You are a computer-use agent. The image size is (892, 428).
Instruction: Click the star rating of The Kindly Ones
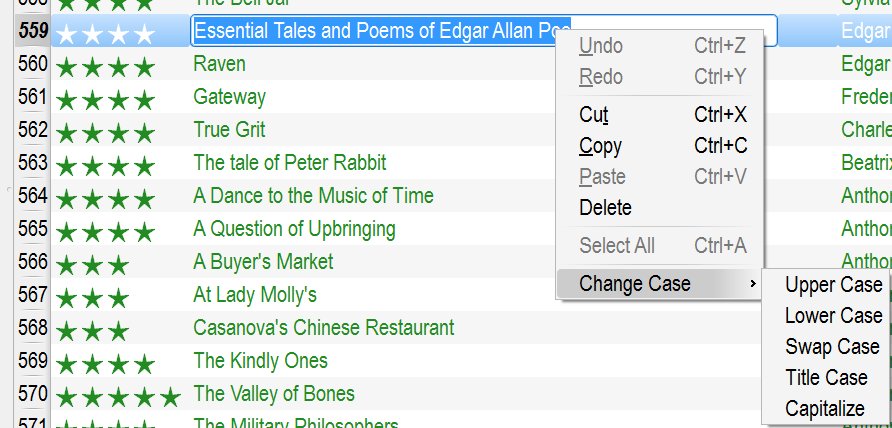[x=105, y=363]
